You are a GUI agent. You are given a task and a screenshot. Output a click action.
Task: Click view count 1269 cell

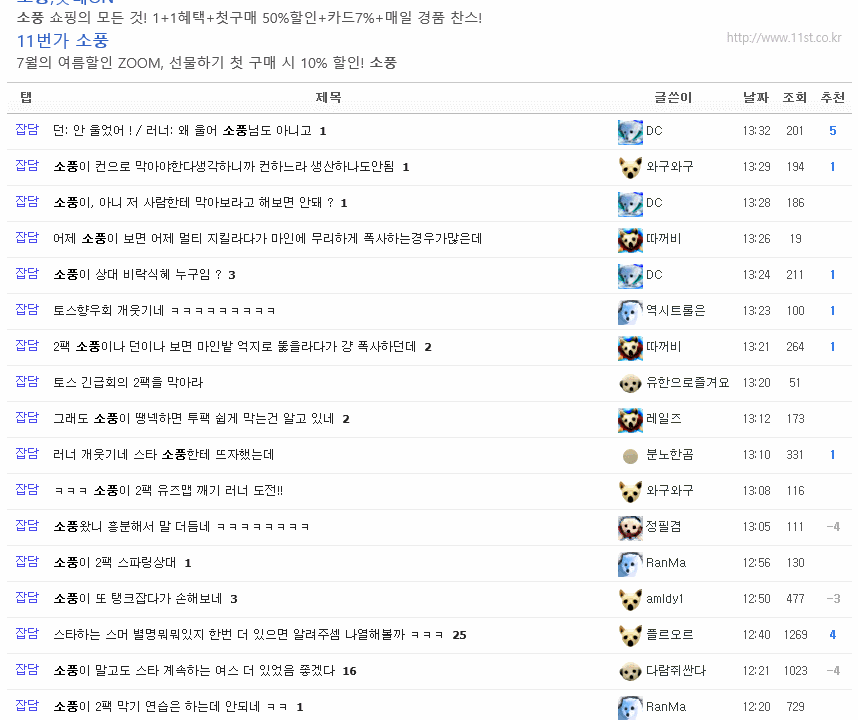coord(796,635)
